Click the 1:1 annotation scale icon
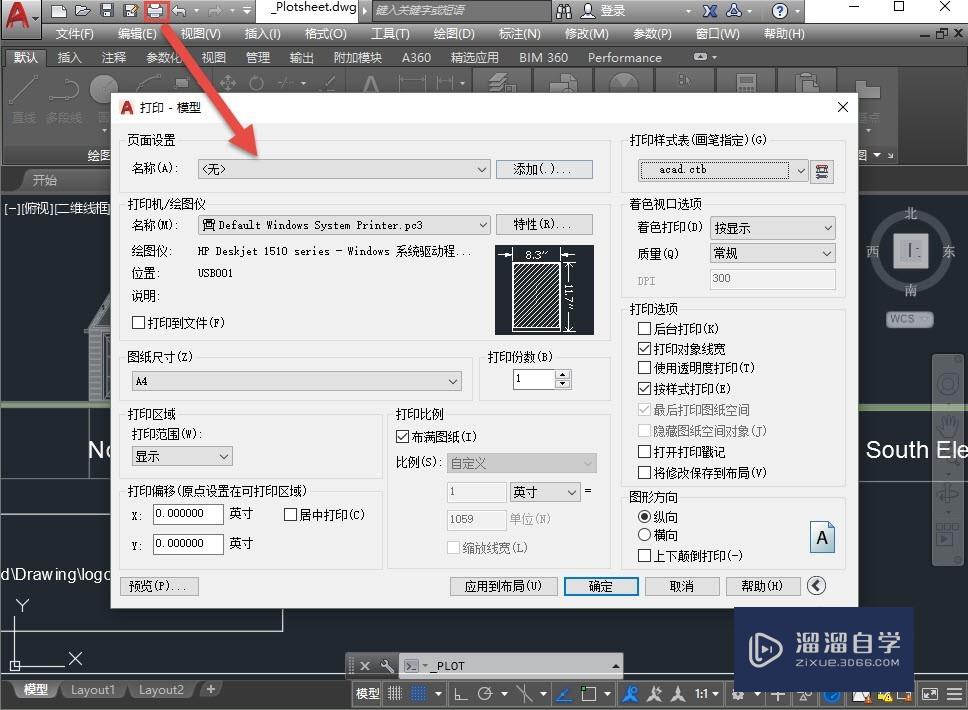This screenshot has width=968, height=710. pyautogui.click(x=703, y=693)
